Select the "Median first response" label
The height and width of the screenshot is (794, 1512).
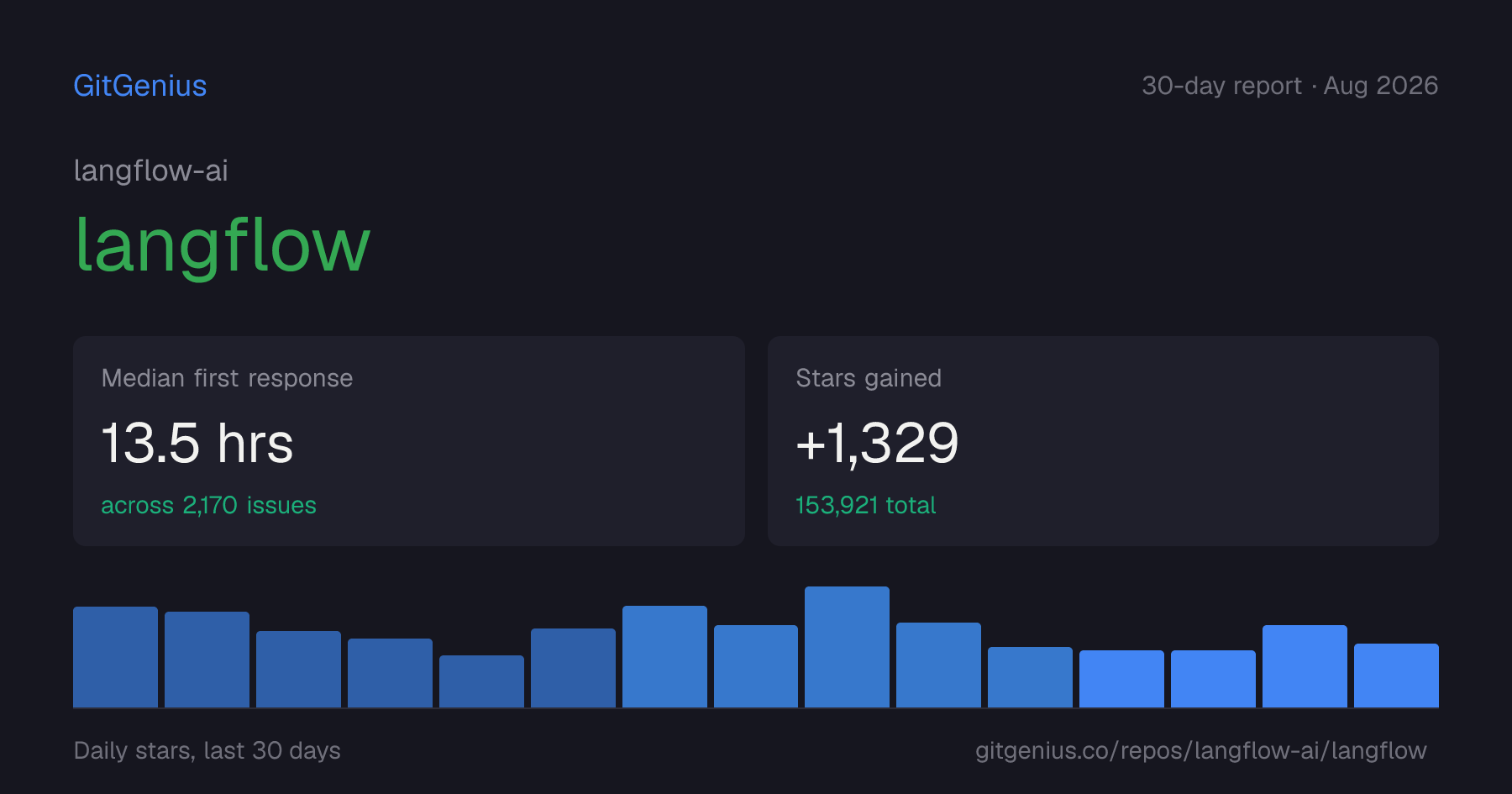pos(227,378)
